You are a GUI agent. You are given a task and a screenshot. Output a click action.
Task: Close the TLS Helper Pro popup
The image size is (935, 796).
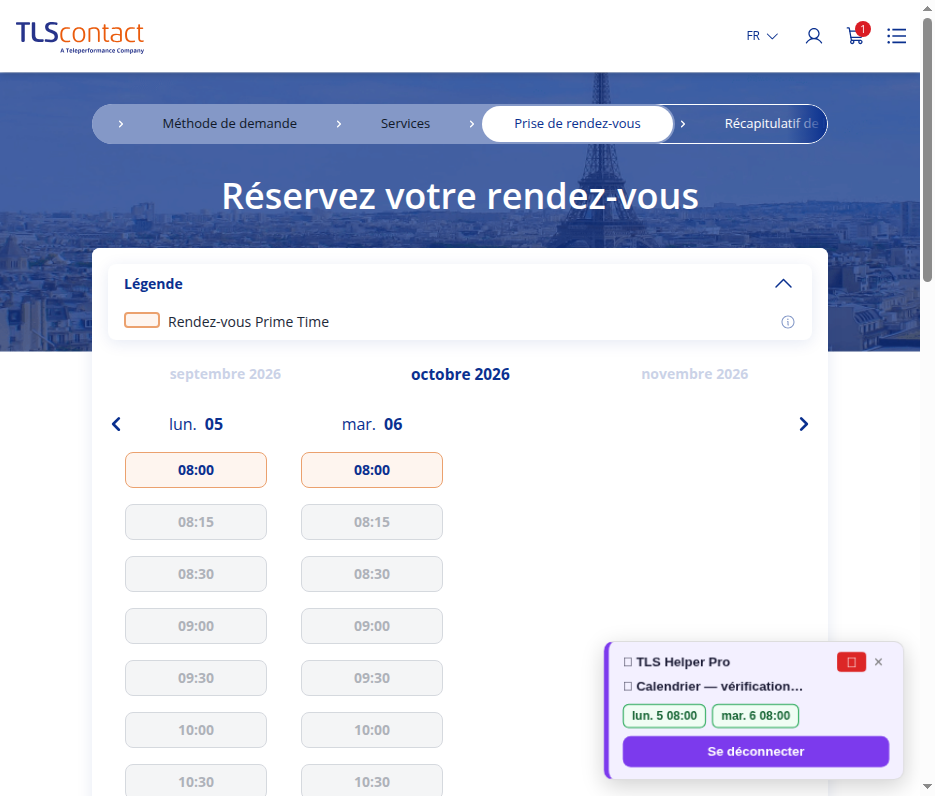pyautogui.click(x=878, y=662)
